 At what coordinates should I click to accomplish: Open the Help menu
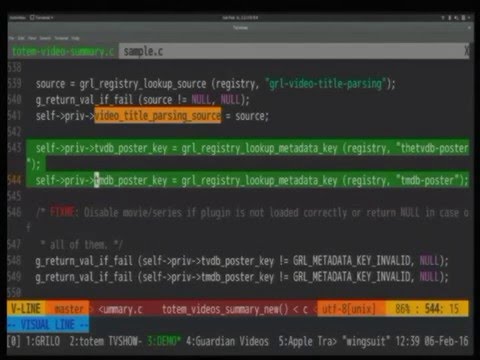(76, 38)
